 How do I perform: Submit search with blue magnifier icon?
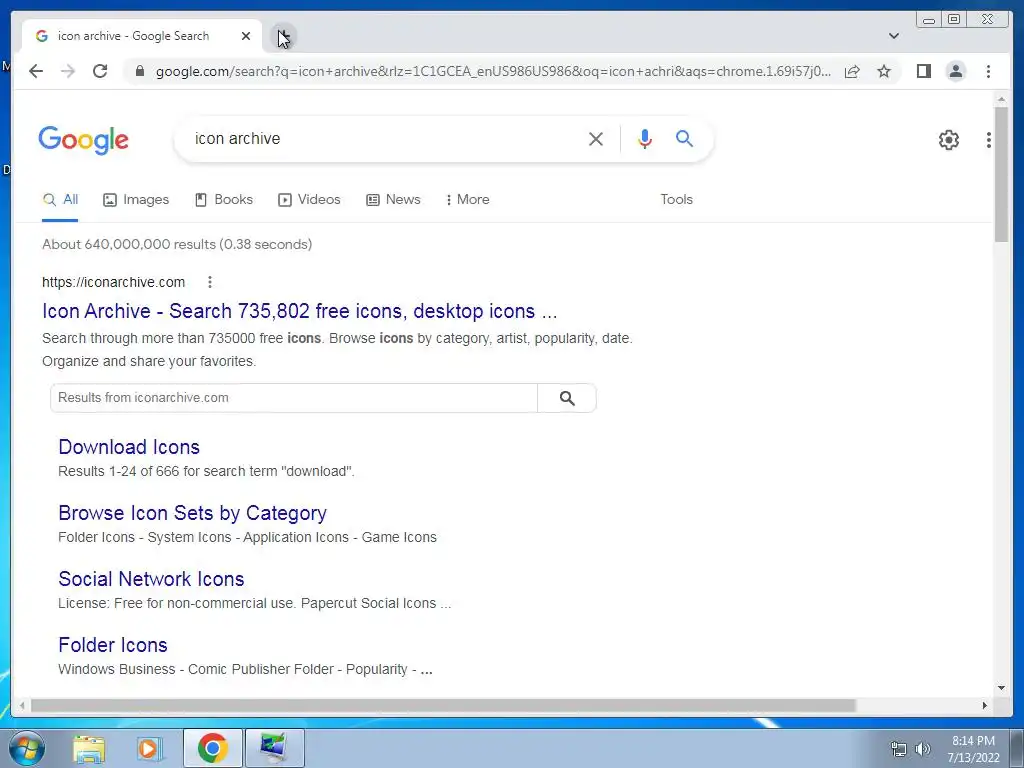tap(684, 138)
